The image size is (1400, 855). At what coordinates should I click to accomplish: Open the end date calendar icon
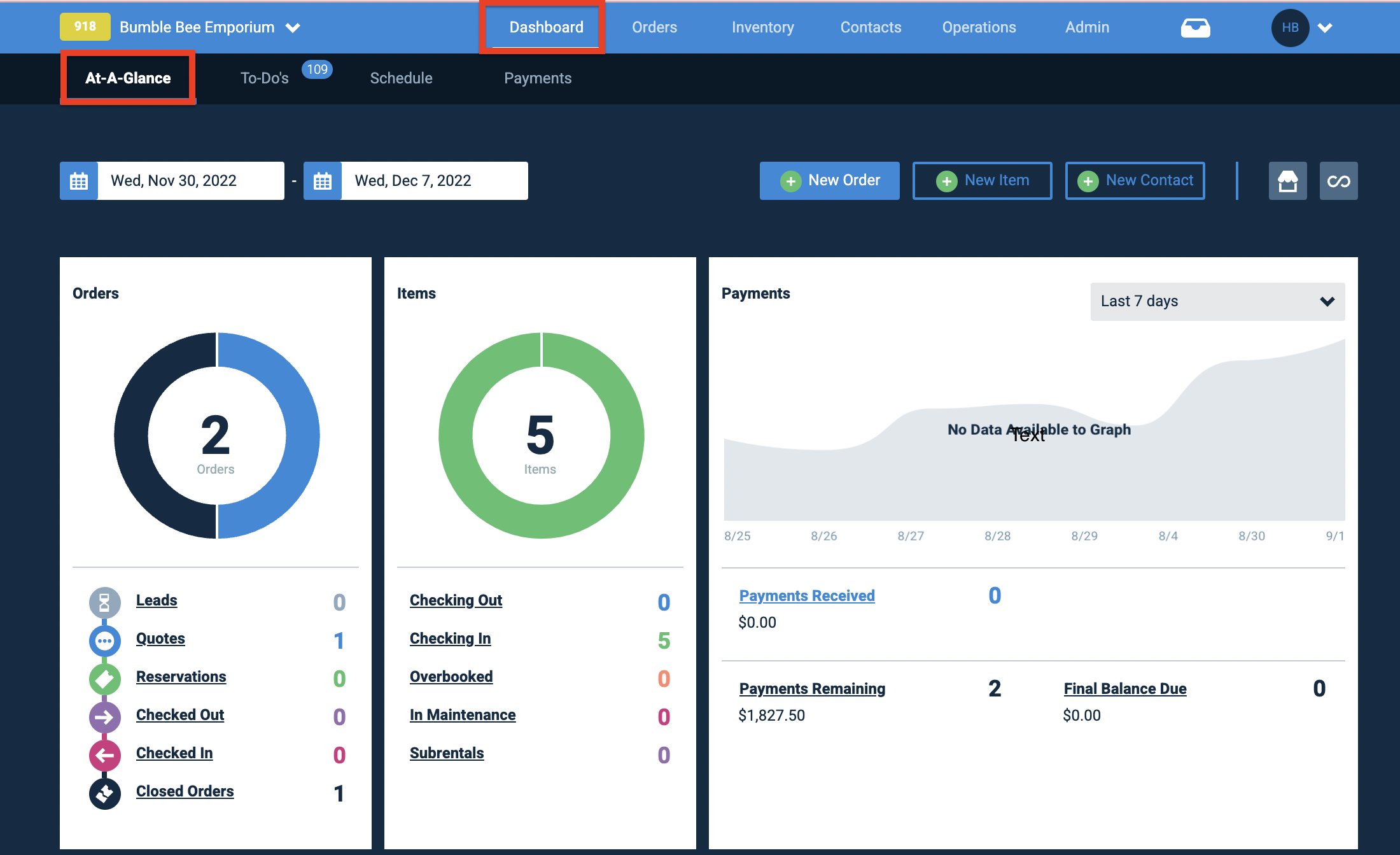point(323,181)
